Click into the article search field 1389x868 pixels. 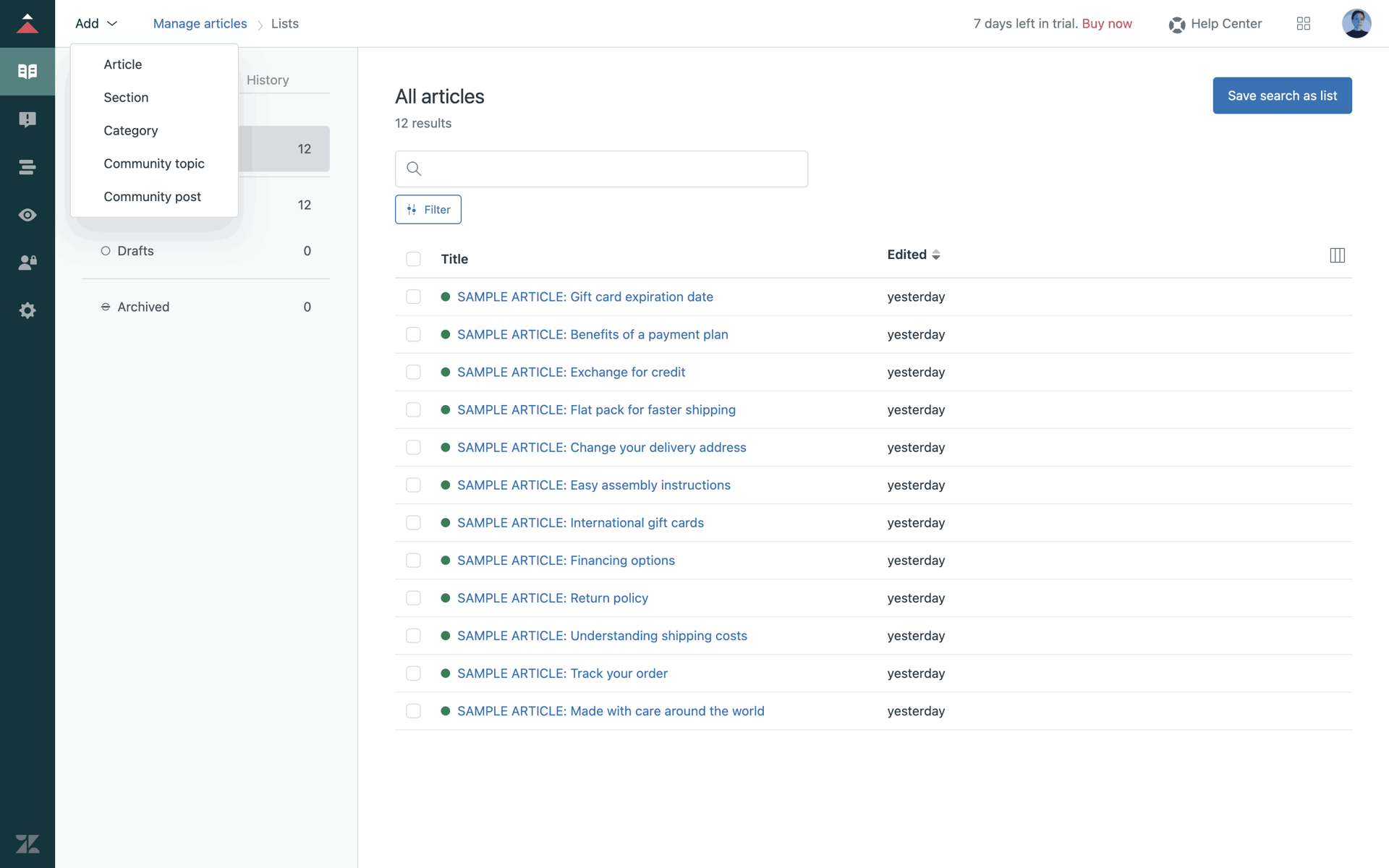point(601,169)
